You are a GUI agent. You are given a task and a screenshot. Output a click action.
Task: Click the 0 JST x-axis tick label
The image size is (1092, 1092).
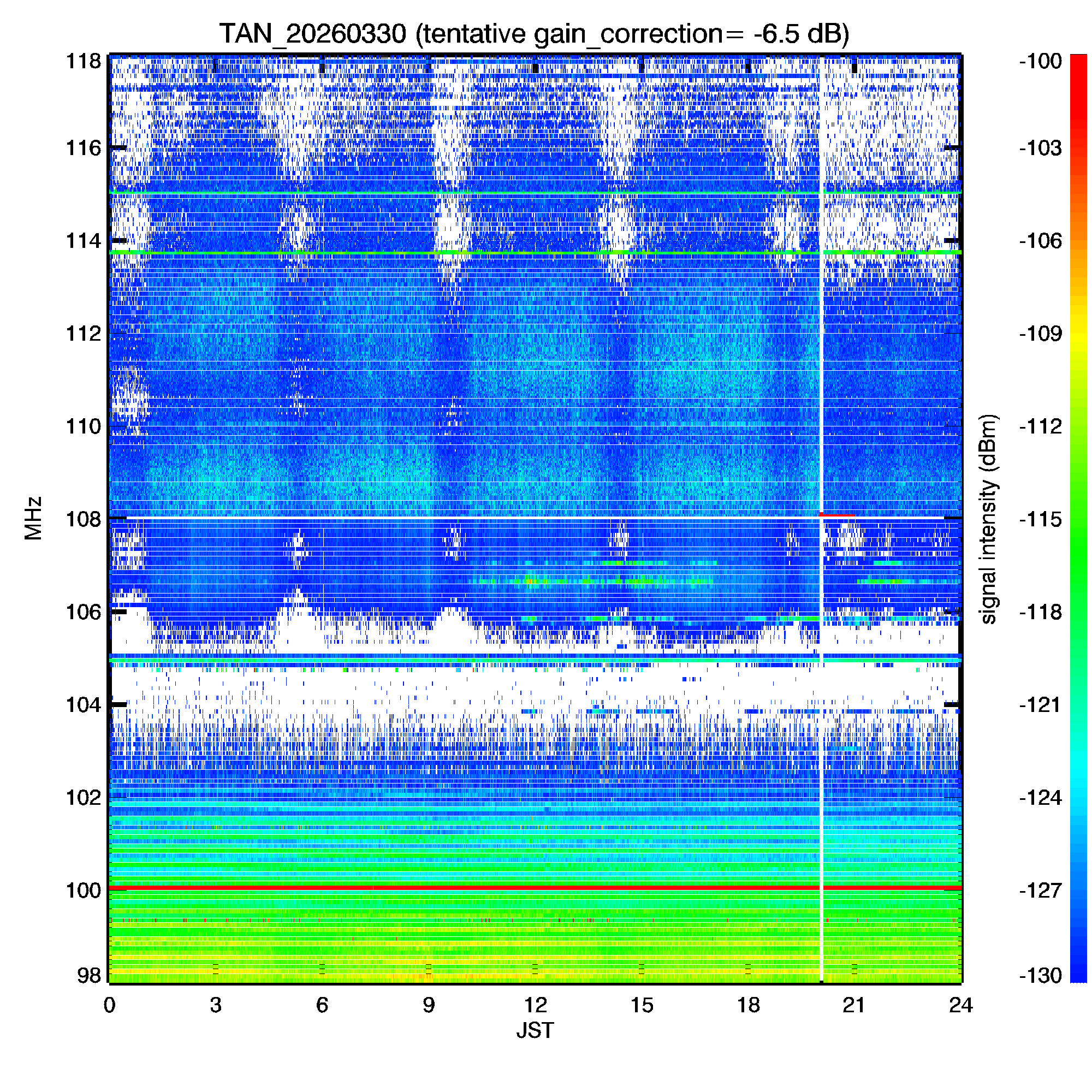coord(110,1005)
